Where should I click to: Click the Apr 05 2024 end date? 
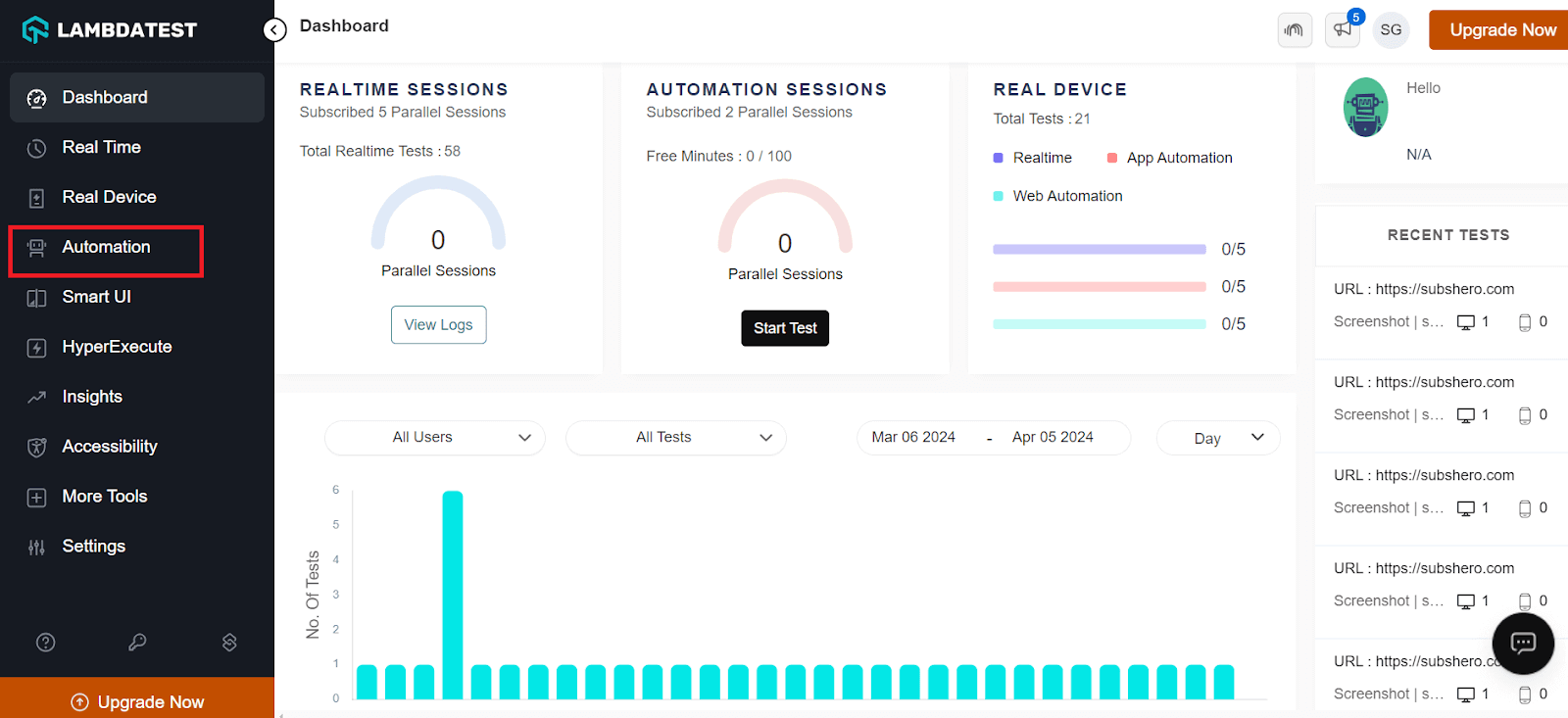point(1053,437)
